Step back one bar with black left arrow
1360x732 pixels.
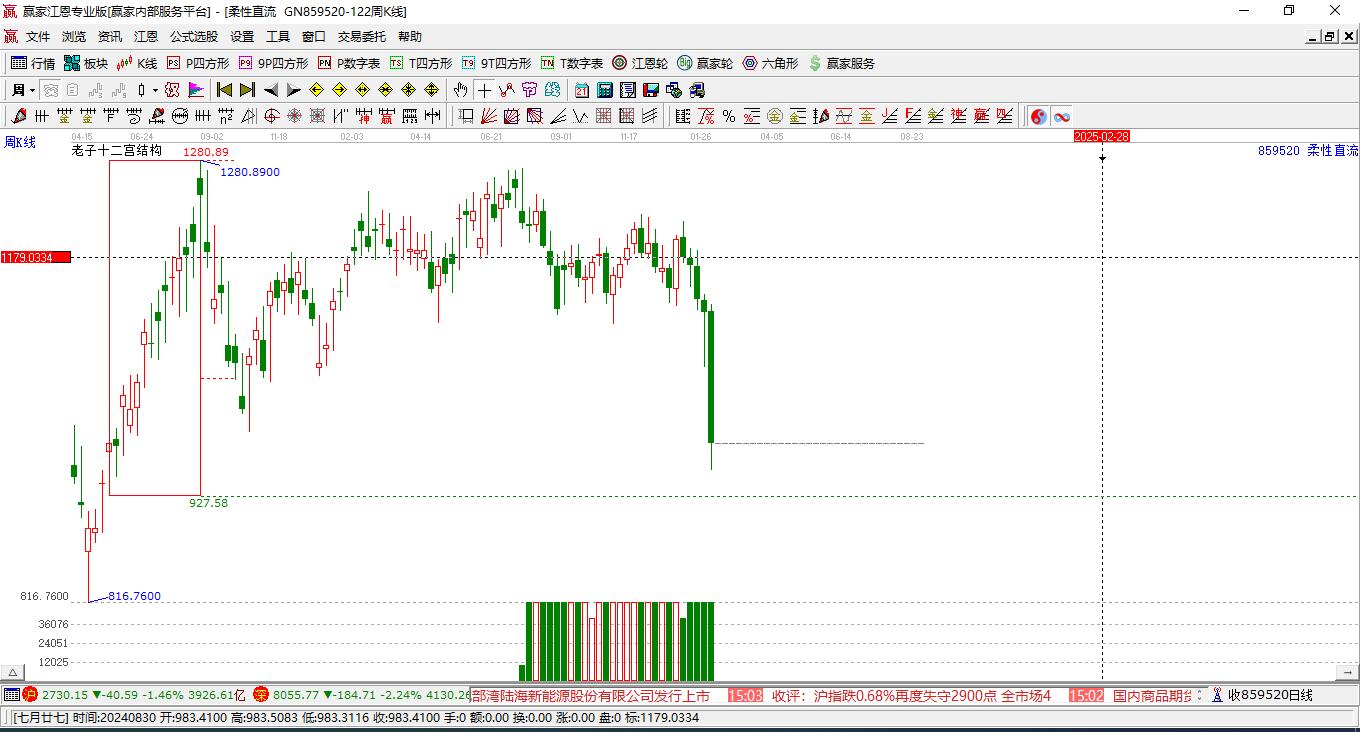[270, 90]
